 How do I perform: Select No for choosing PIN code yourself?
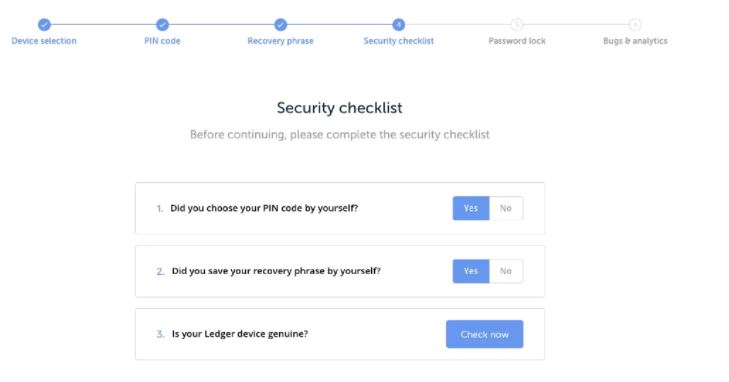(x=506, y=208)
